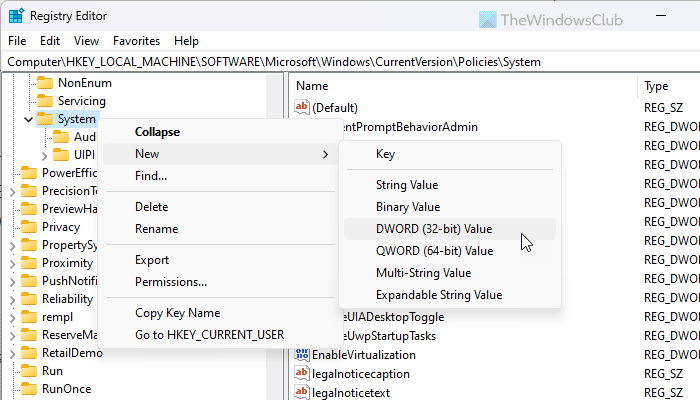700x400 pixels.
Task: Click the System key folder icon
Action: [x=45, y=119]
